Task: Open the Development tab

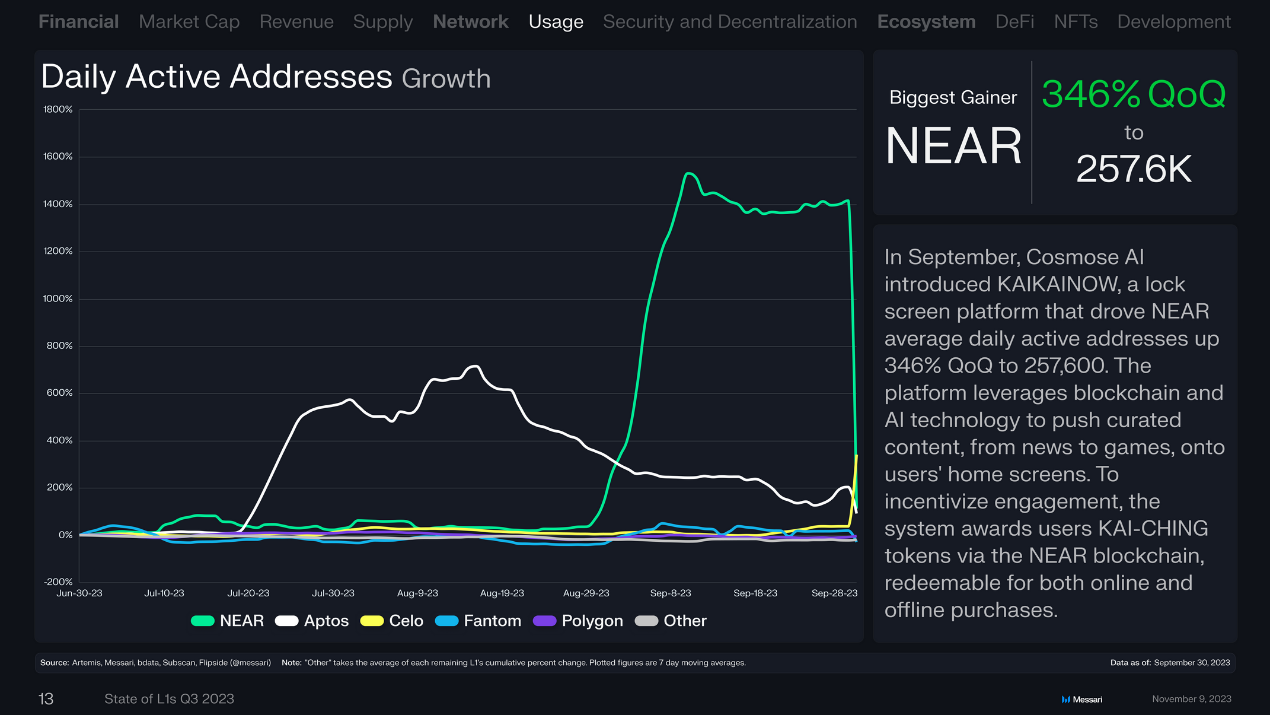Action: point(1174,21)
